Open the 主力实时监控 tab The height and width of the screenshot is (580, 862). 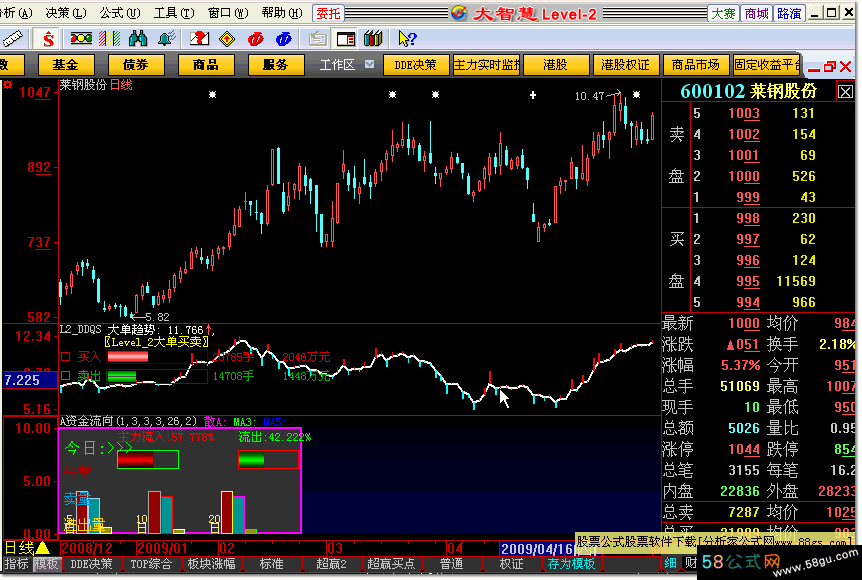(487, 65)
